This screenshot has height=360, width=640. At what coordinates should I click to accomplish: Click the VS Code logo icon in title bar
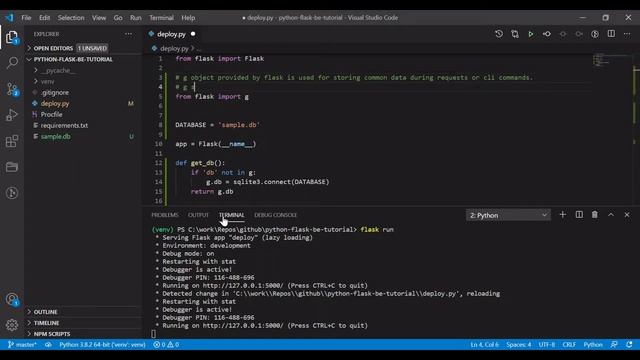9,18
